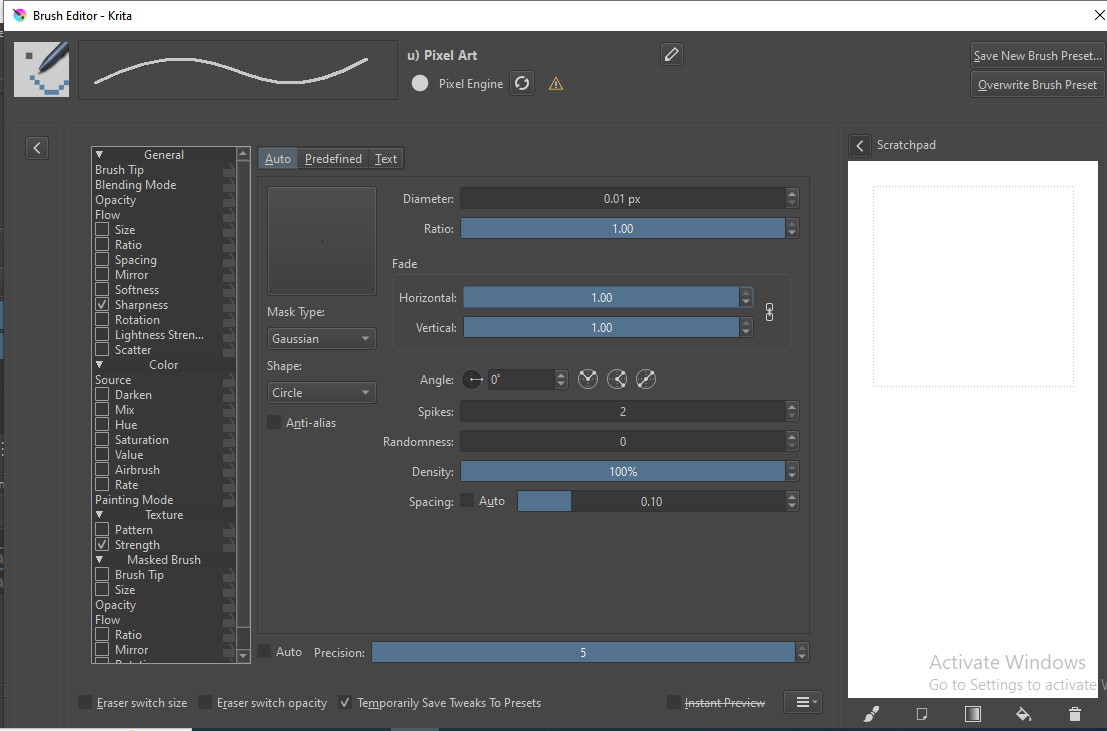The image size is (1107, 731).
Task: Click the Density slider
Action: pos(622,472)
